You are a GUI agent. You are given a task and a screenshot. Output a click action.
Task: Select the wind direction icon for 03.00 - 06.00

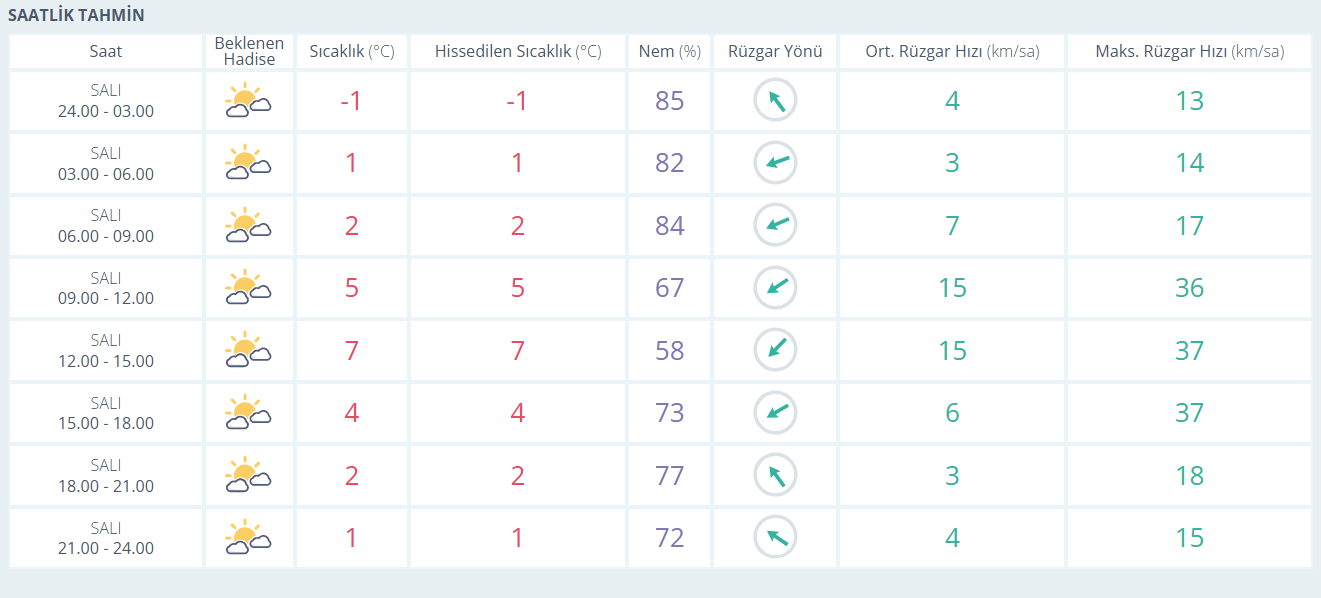pyautogui.click(x=775, y=163)
